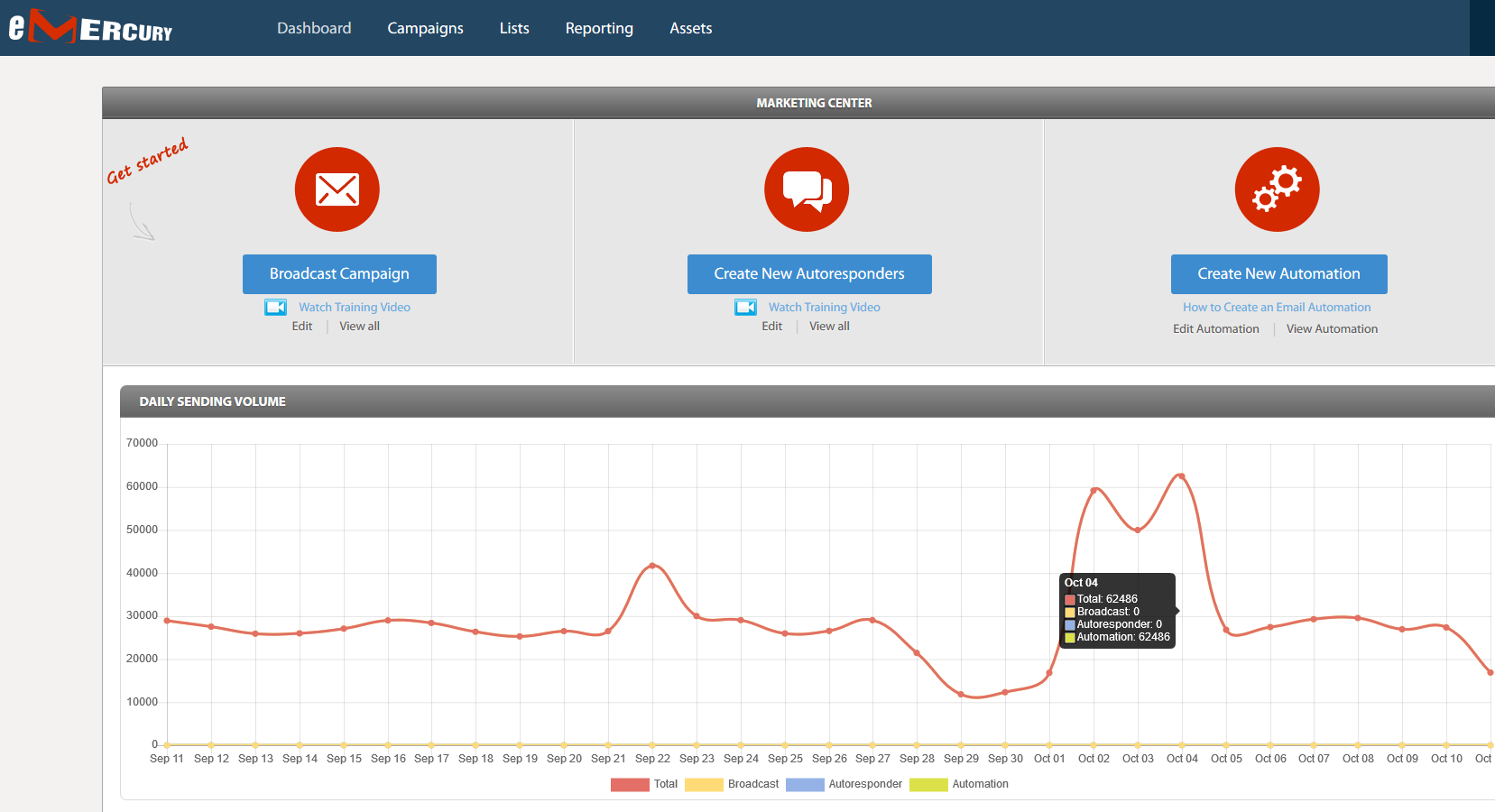This screenshot has height=812, width=1495.
Task: Toggle the Total series in chart legend
Action: point(644,784)
